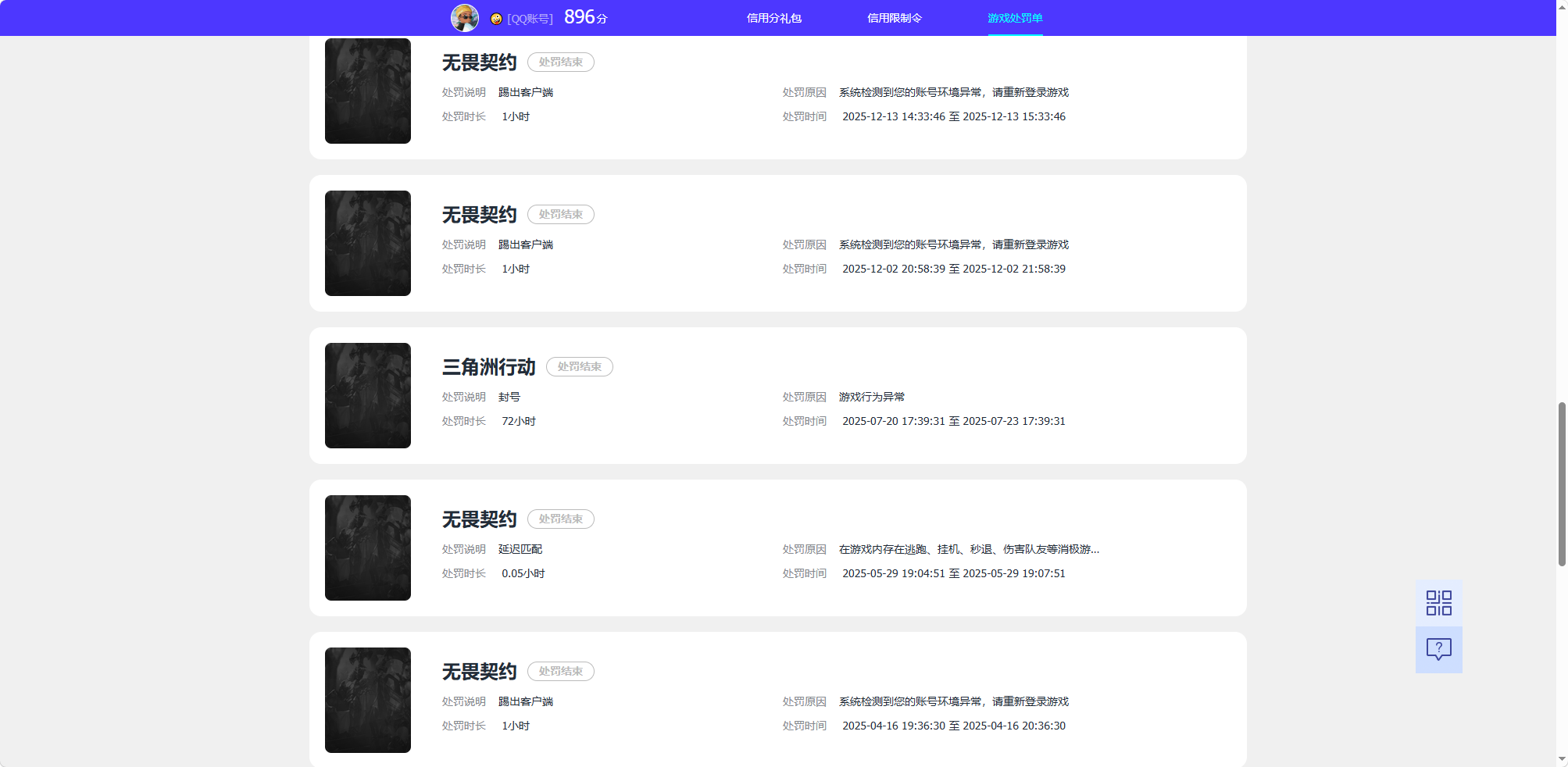1568x767 pixels.
Task: Open game thumbnail for 2025-12-13 penalty
Action: coord(368,91)
